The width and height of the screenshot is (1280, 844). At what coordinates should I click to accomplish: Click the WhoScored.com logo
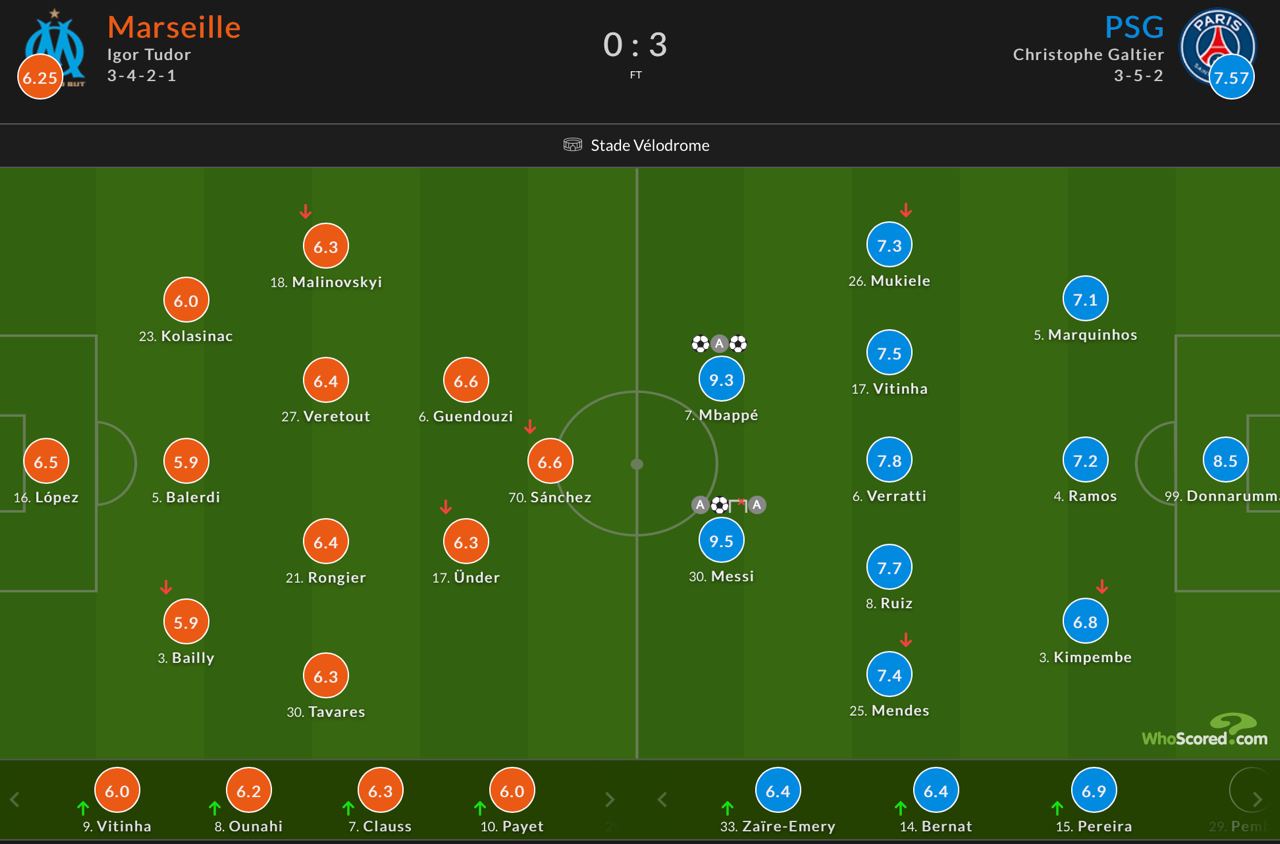(x=1205, y=735)
